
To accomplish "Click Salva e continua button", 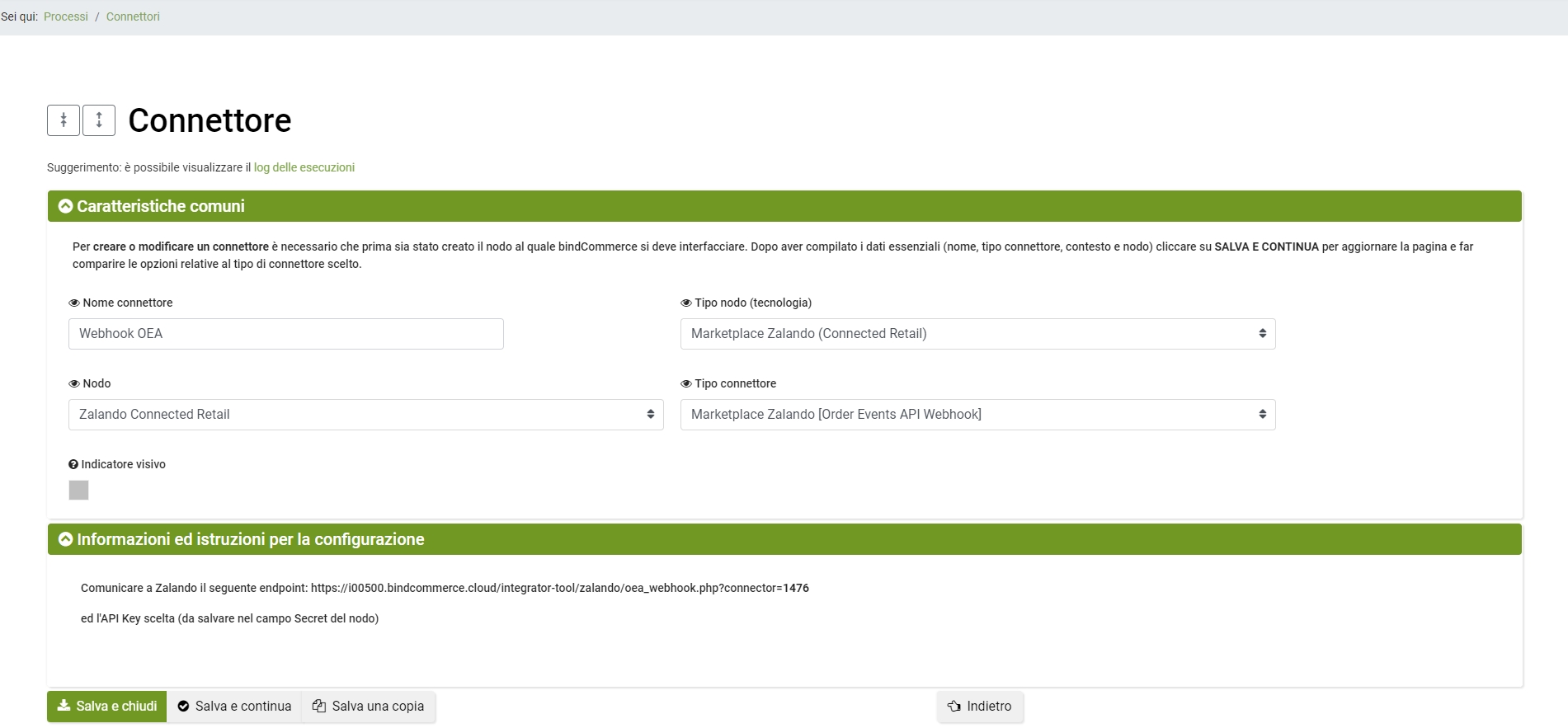I will pos(235,707).
